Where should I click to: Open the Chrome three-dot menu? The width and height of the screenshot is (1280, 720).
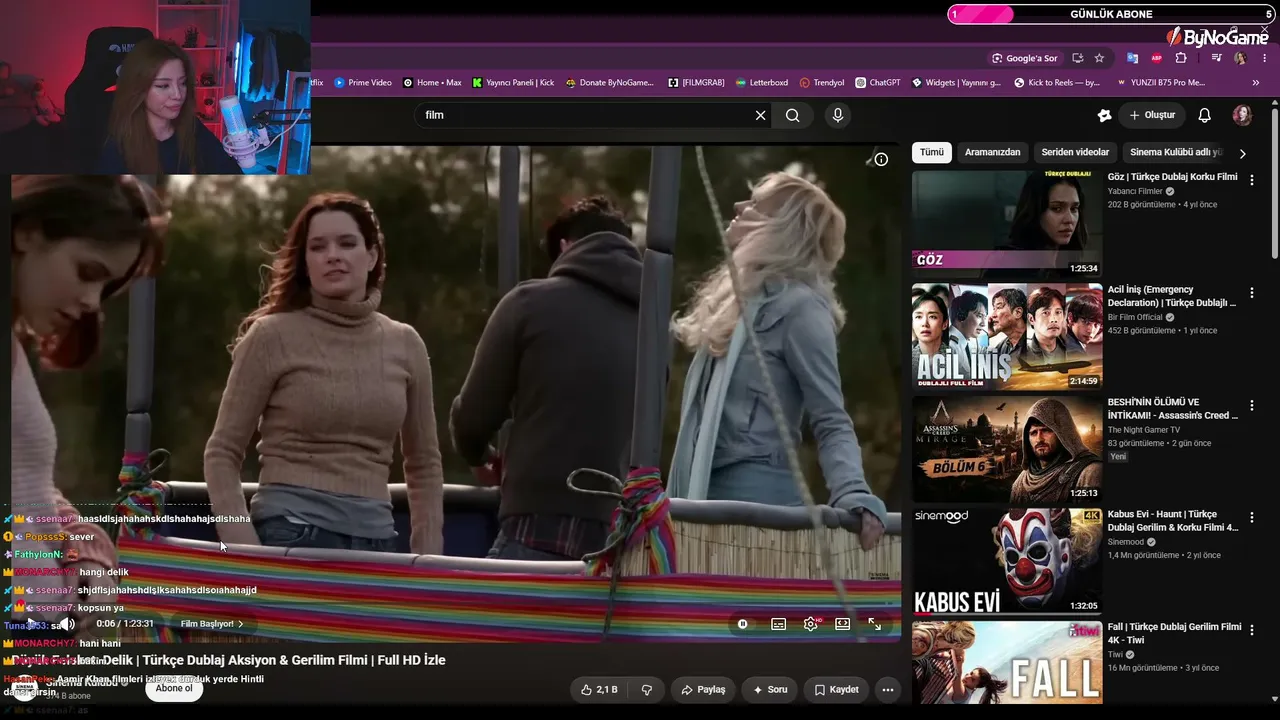(x=1264, y=58)
